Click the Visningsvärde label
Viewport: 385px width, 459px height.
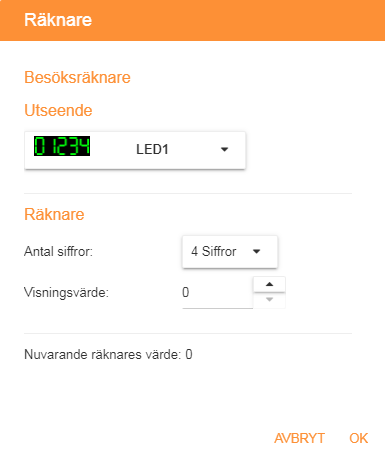tap(66, 293)
